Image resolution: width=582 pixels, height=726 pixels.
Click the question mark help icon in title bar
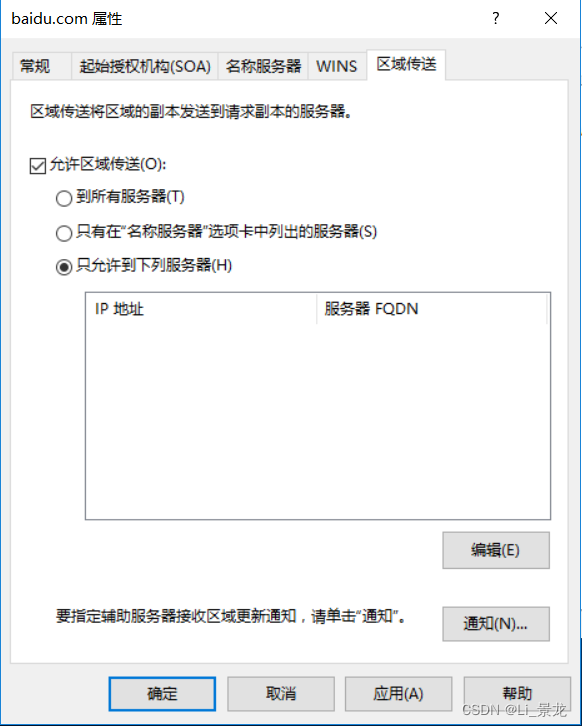coord(495,19)
